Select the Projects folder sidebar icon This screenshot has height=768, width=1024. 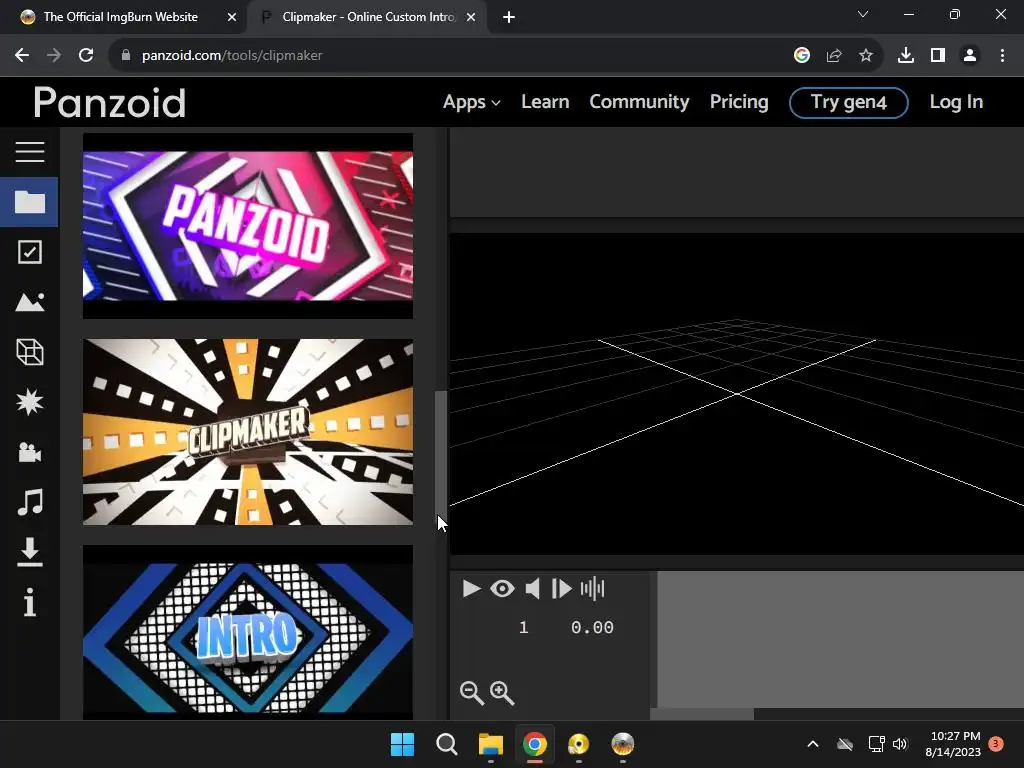(x=29, y=202)
